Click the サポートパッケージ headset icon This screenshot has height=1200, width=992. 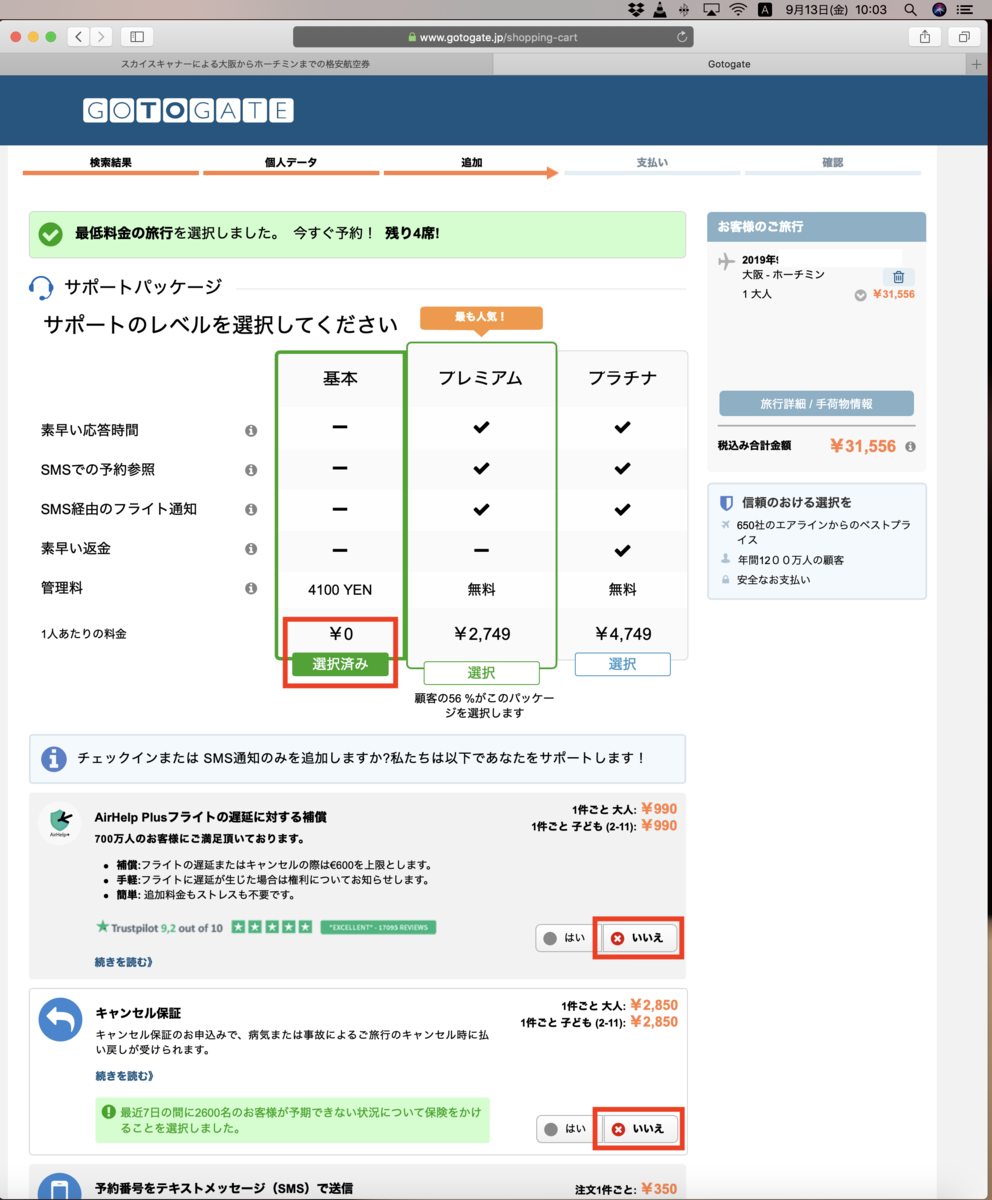[41, 288]
